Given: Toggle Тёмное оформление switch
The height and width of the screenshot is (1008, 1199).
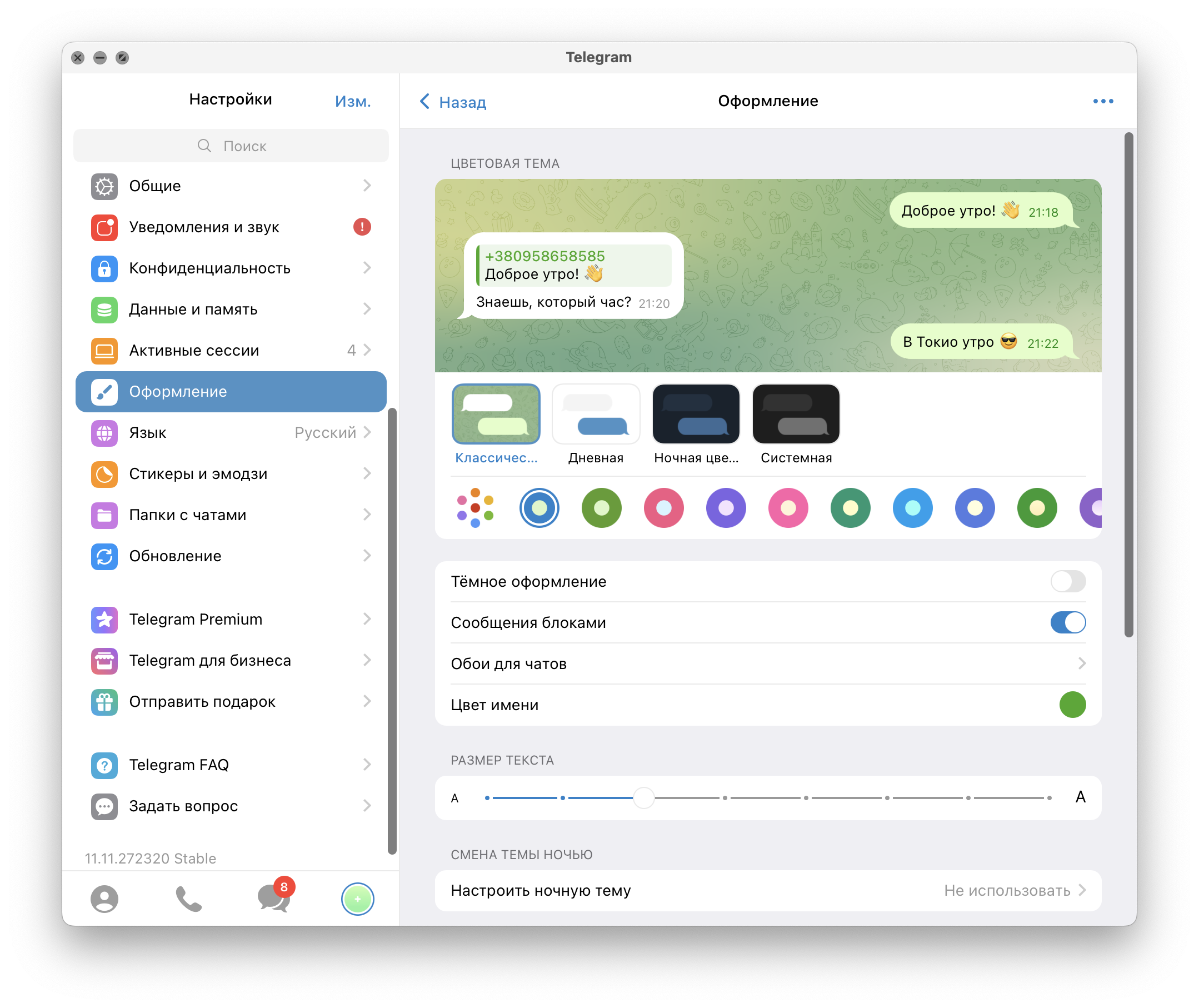Looking at the screenshot, I should [1068, 581].
